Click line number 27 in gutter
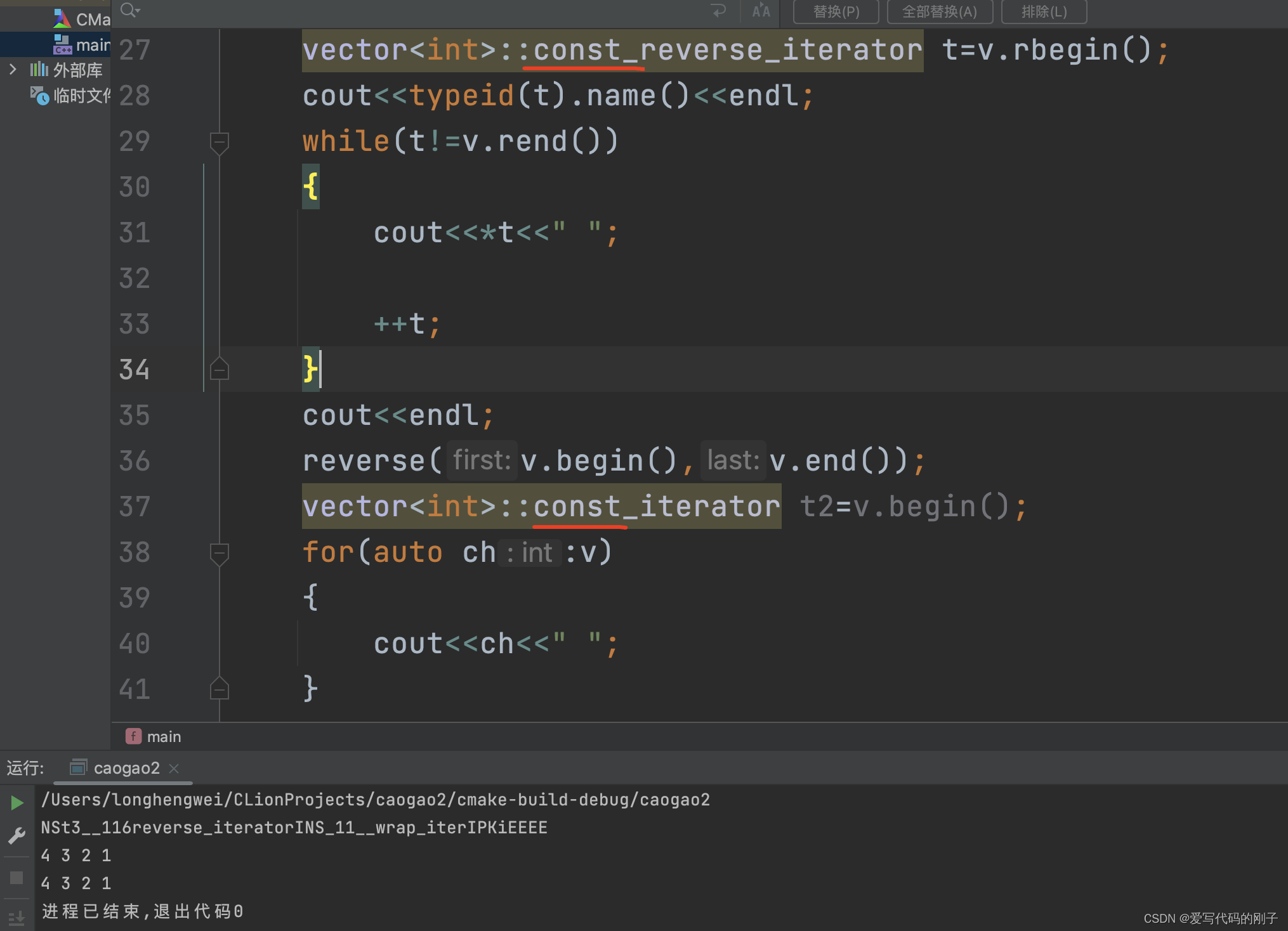 pyautogui.click(x=135, y=50)
